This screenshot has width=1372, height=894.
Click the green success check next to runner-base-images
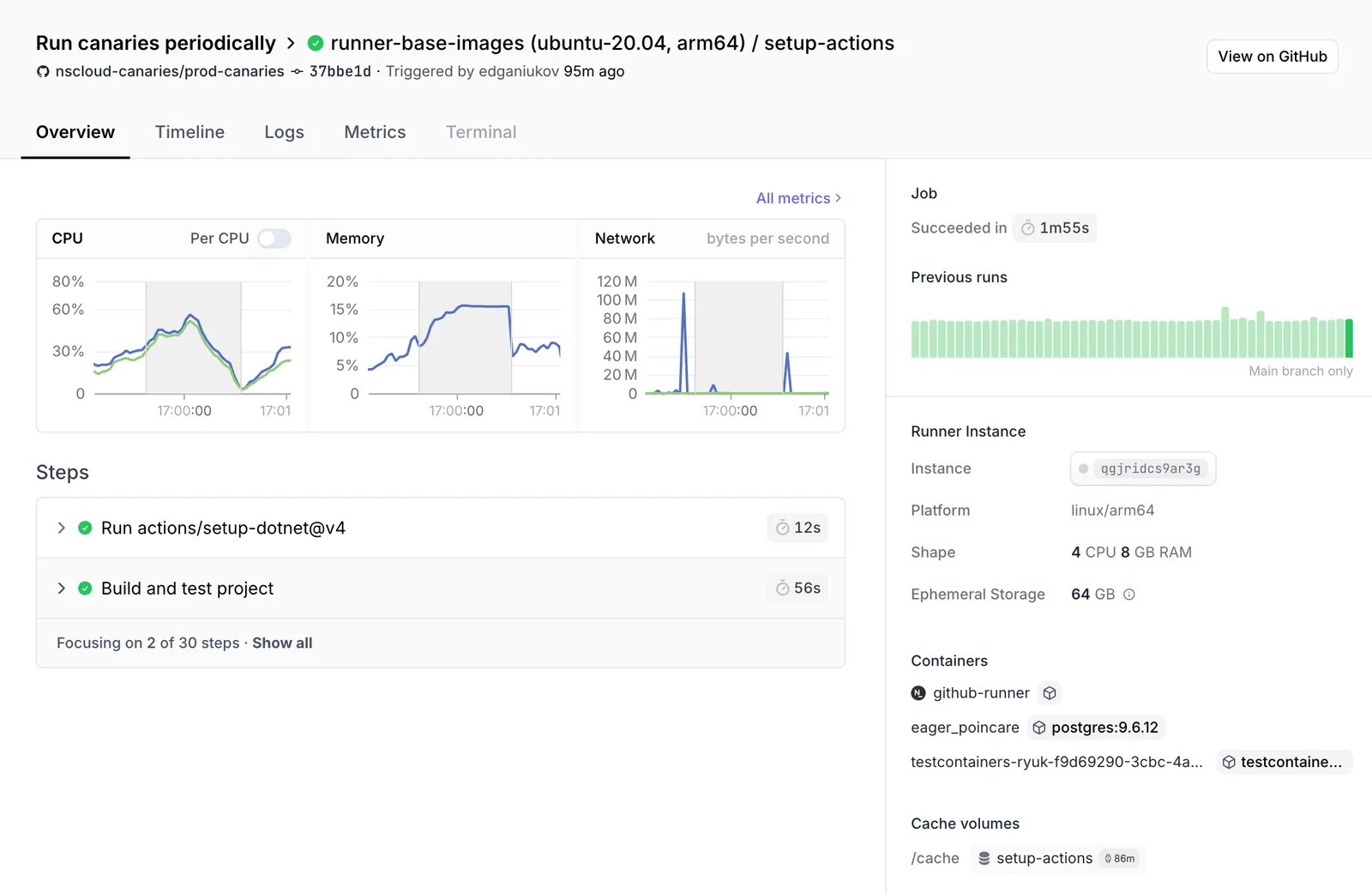pyautogui.click(x=316, y=43)
